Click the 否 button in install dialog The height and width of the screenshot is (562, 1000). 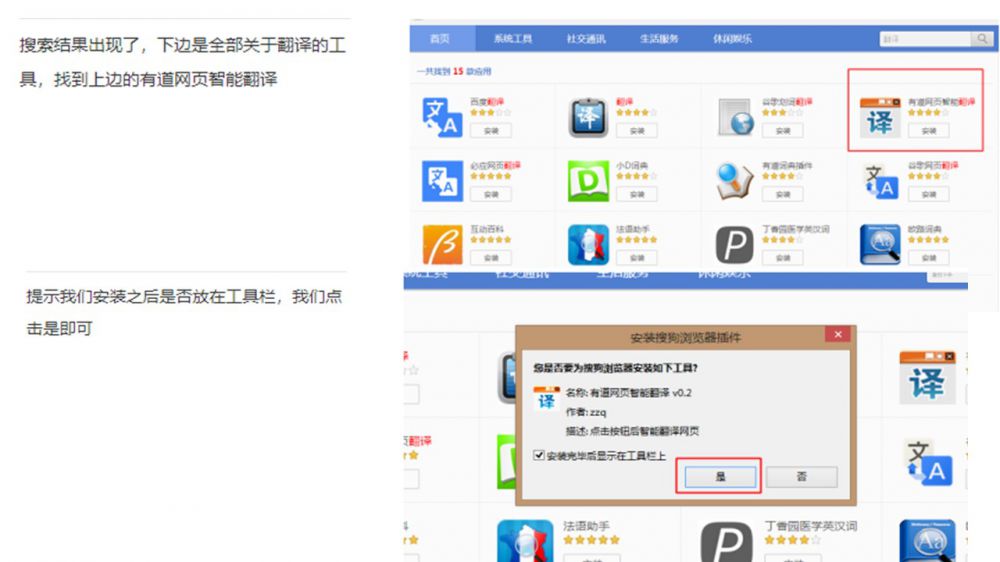pyautogui.click(x=801, y=477)
